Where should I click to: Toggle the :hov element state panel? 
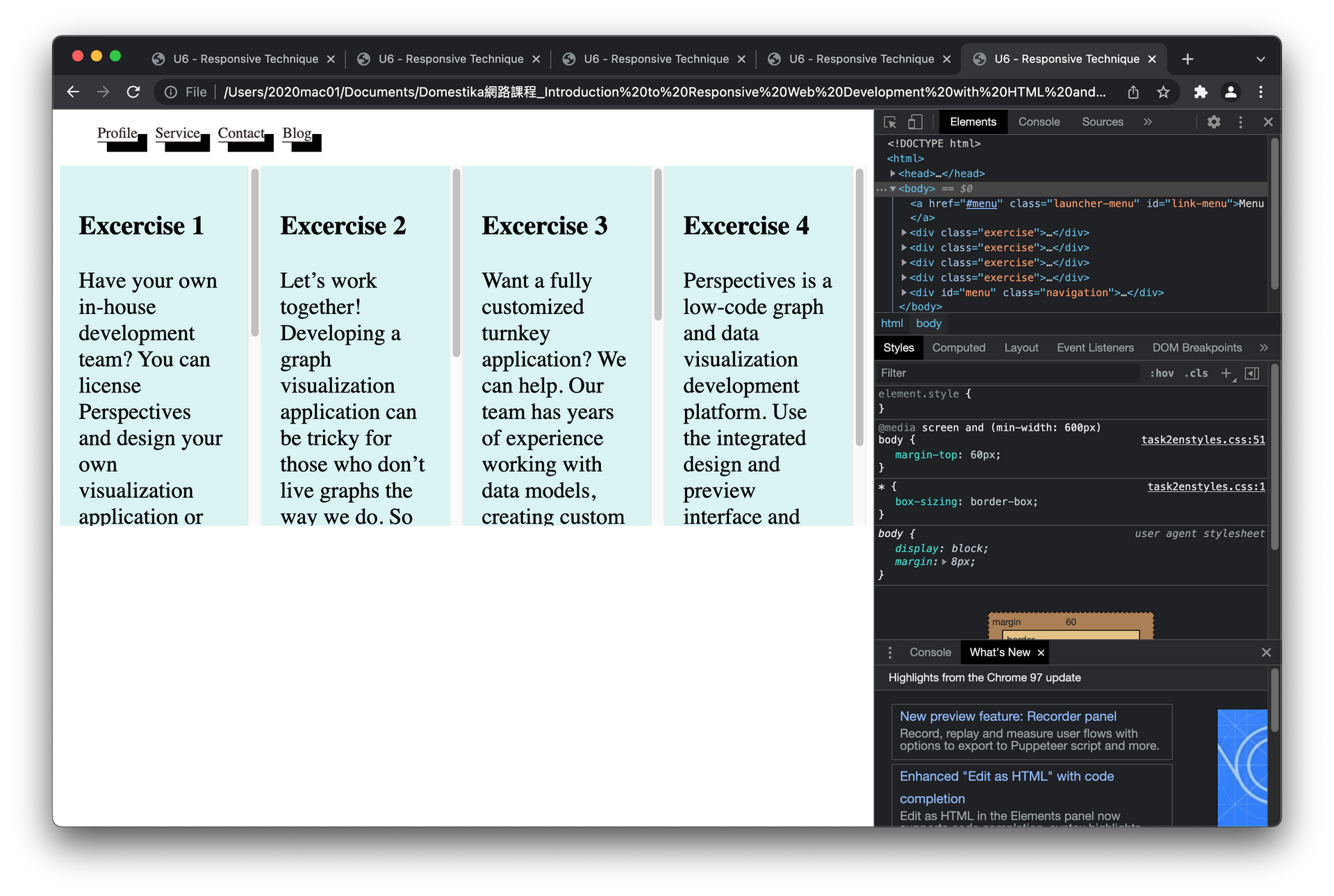click(1161, 374)
